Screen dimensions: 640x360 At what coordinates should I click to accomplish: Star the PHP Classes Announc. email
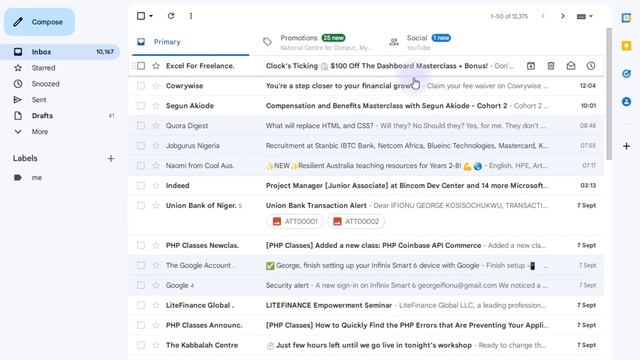[x=156, y=325]
